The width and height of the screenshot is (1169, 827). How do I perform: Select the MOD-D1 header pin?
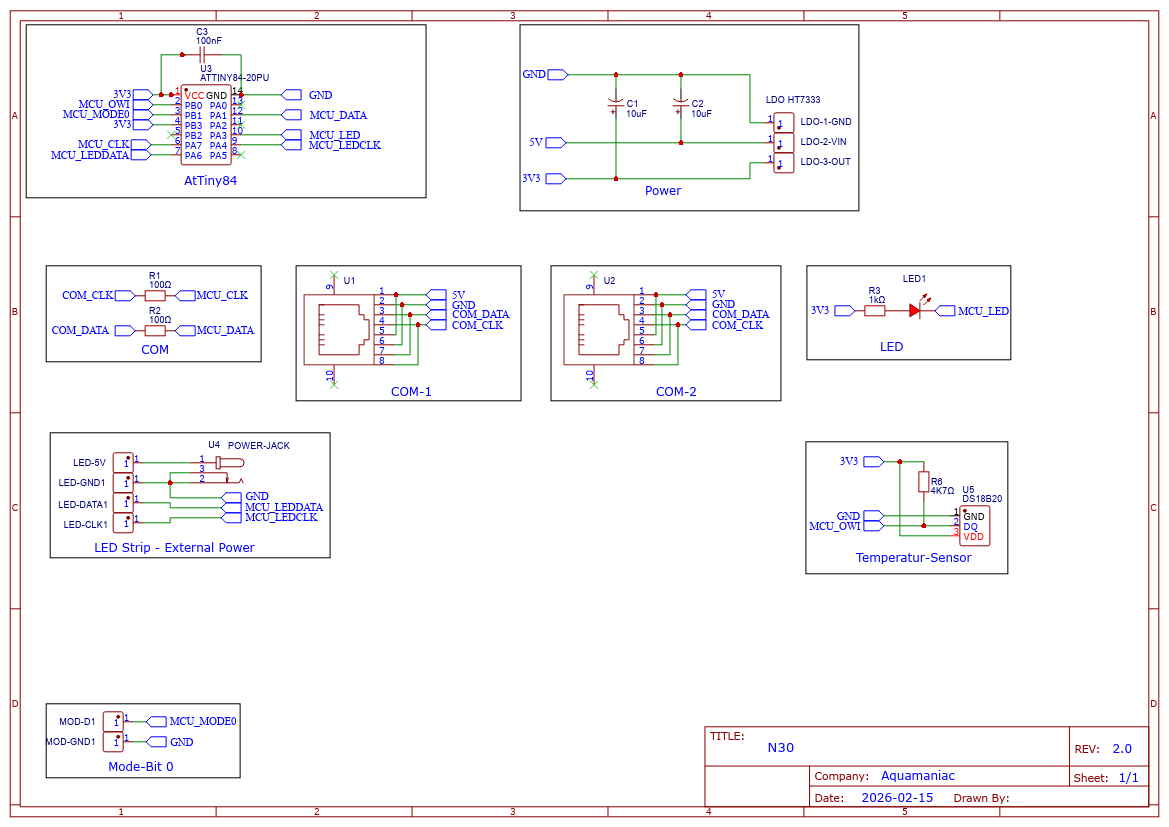pos(113,721)
